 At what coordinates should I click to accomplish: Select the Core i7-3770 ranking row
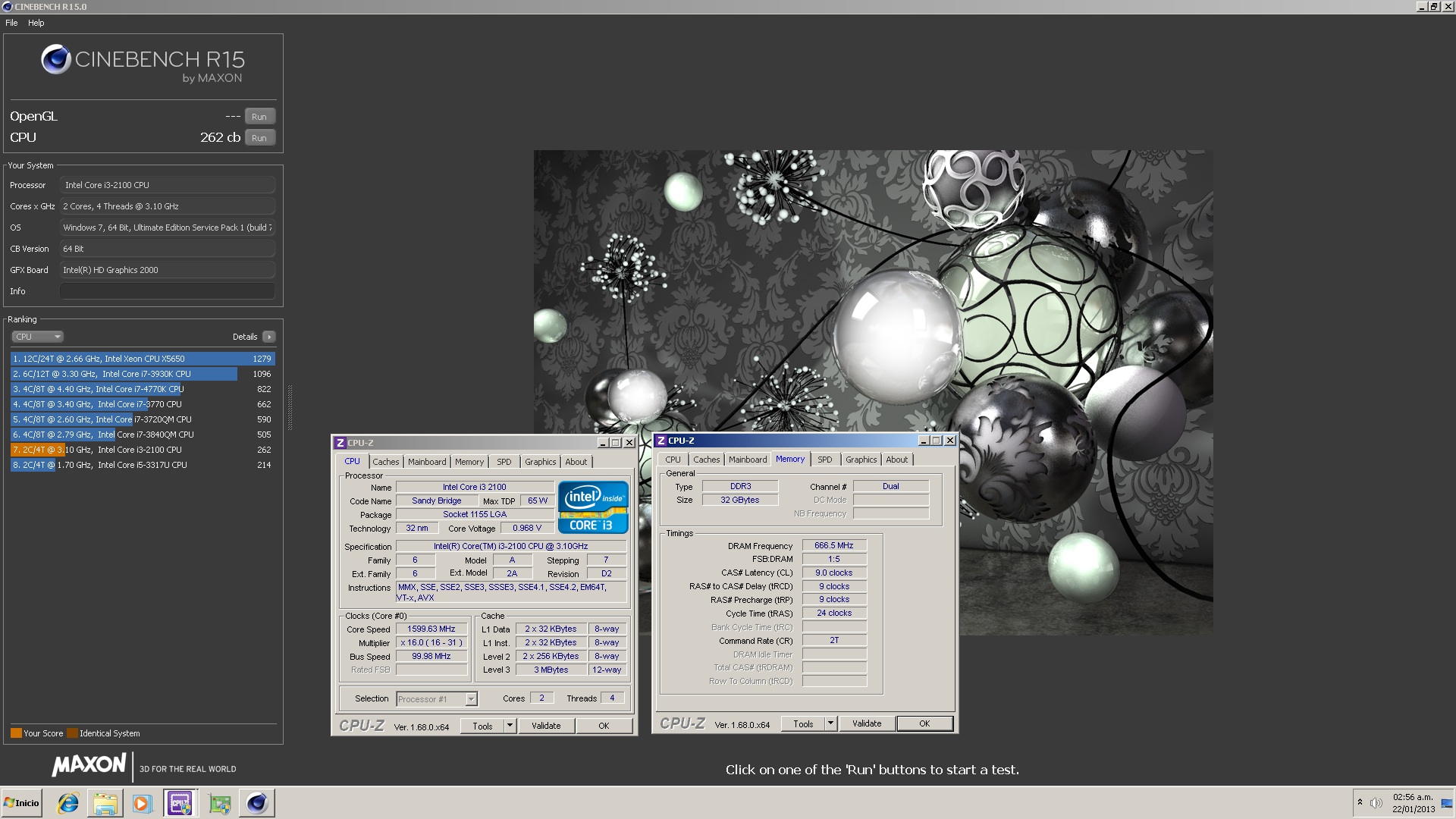point(143,404)
